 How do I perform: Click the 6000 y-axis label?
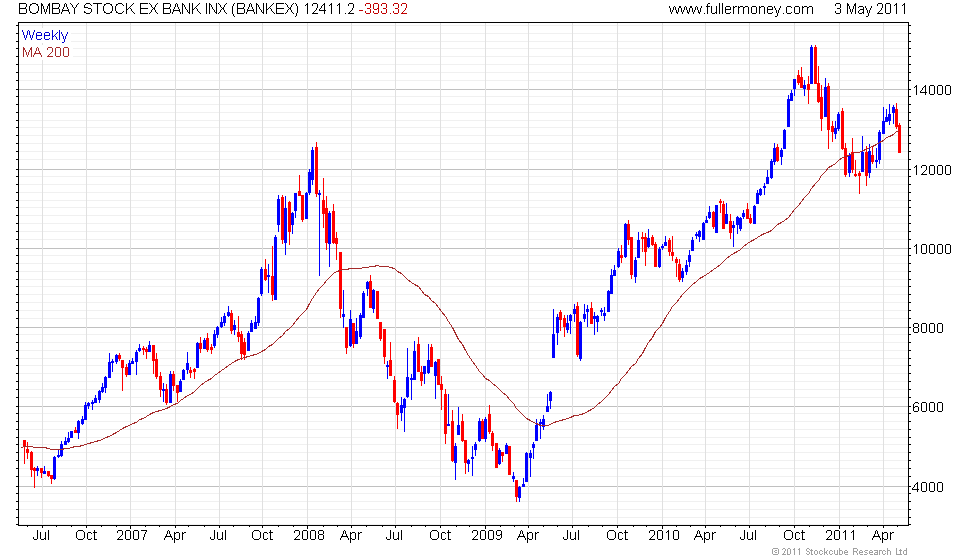pyautogui.click(x=928, y=408)
